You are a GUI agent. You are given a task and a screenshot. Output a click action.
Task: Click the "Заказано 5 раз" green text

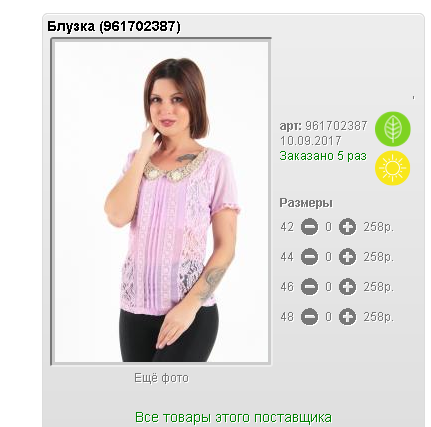[x=323, y=156]
